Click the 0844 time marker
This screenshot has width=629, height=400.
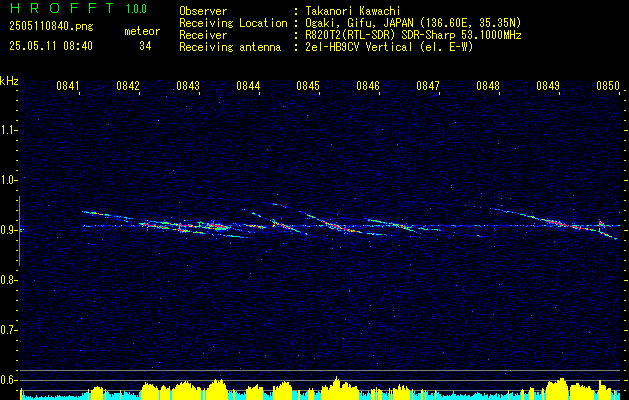[248, 86]
